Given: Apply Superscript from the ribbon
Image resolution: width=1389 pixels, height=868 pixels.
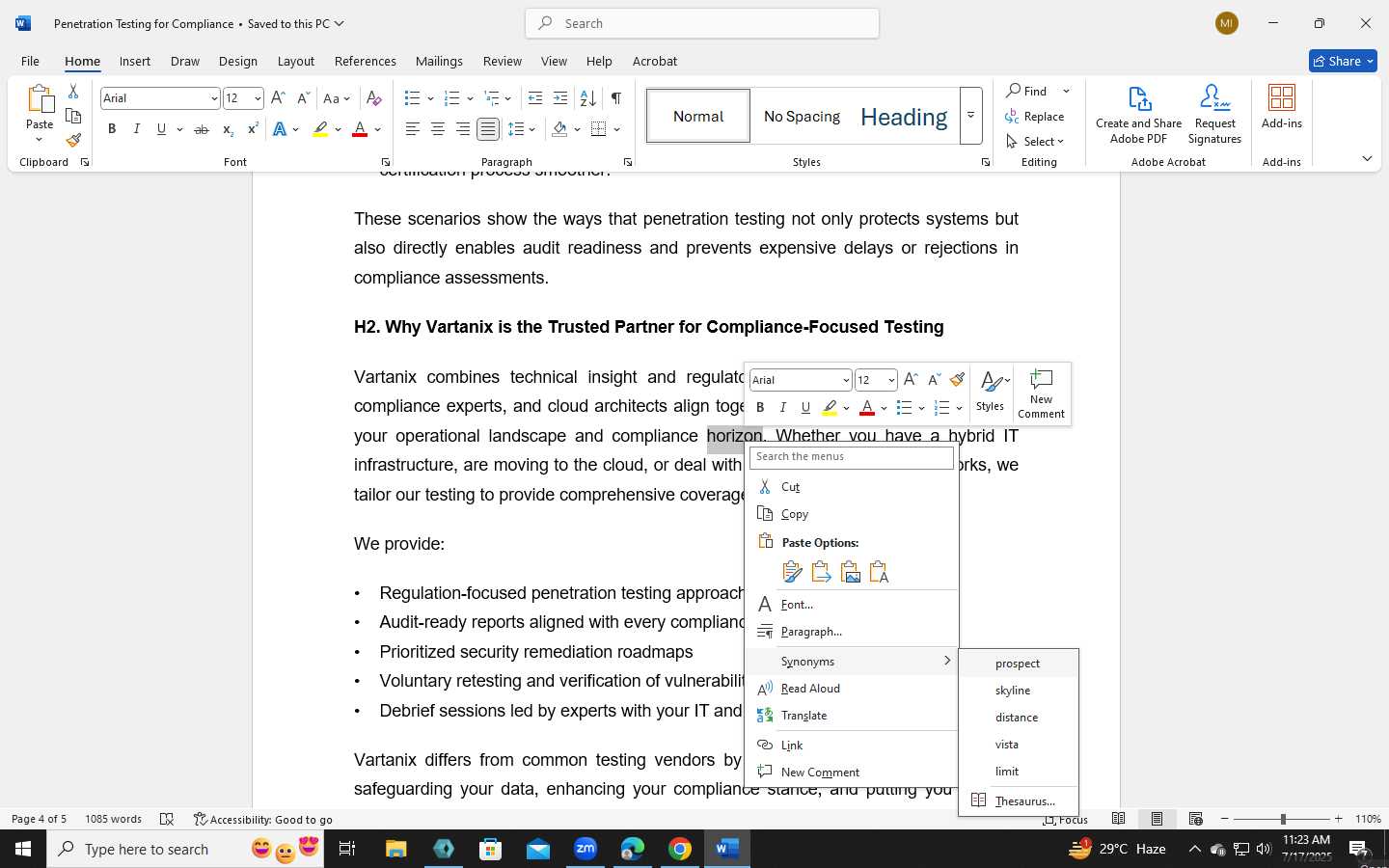Looking at the screenshot, I should [253, 129].
